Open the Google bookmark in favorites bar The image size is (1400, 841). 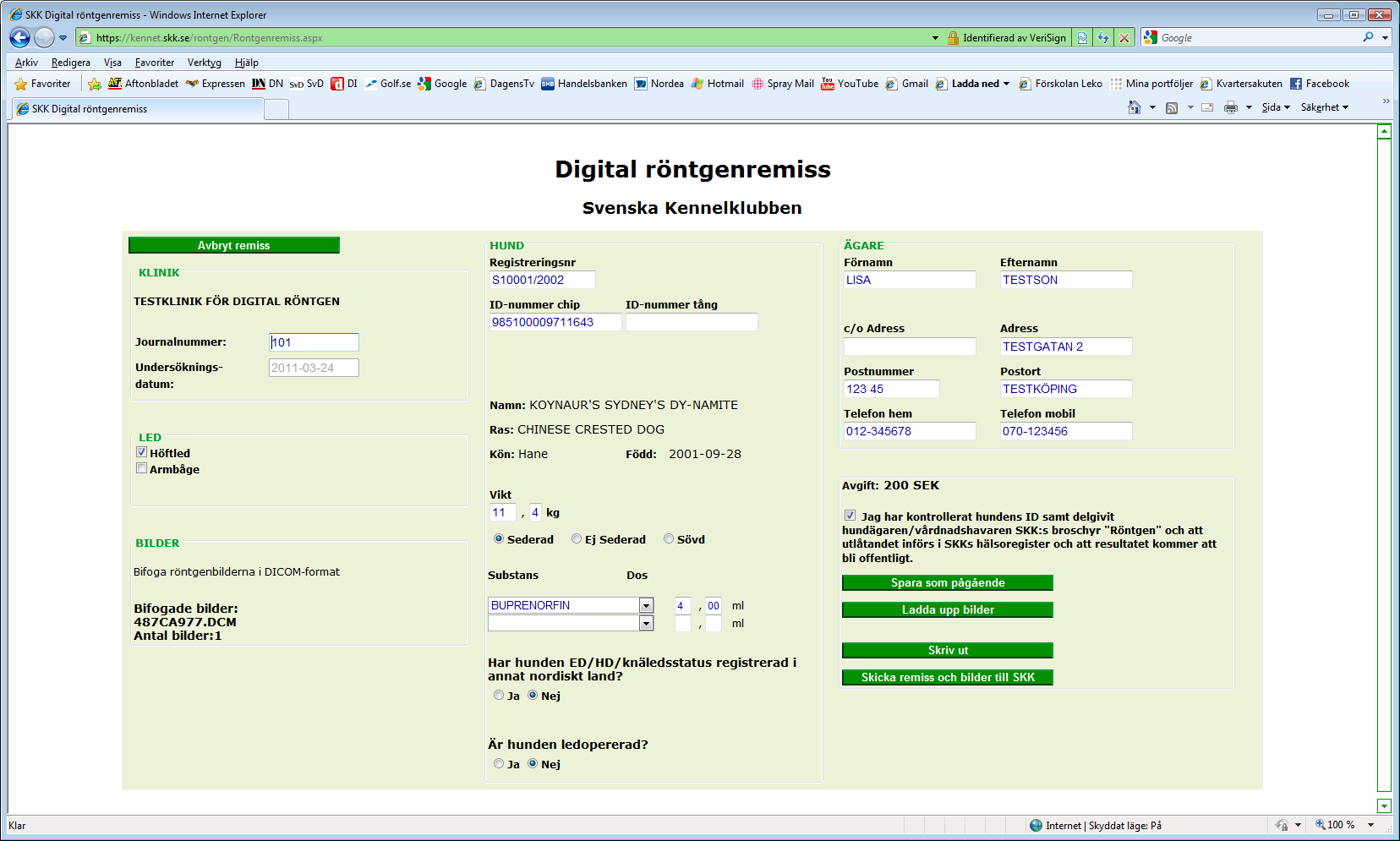442,84
